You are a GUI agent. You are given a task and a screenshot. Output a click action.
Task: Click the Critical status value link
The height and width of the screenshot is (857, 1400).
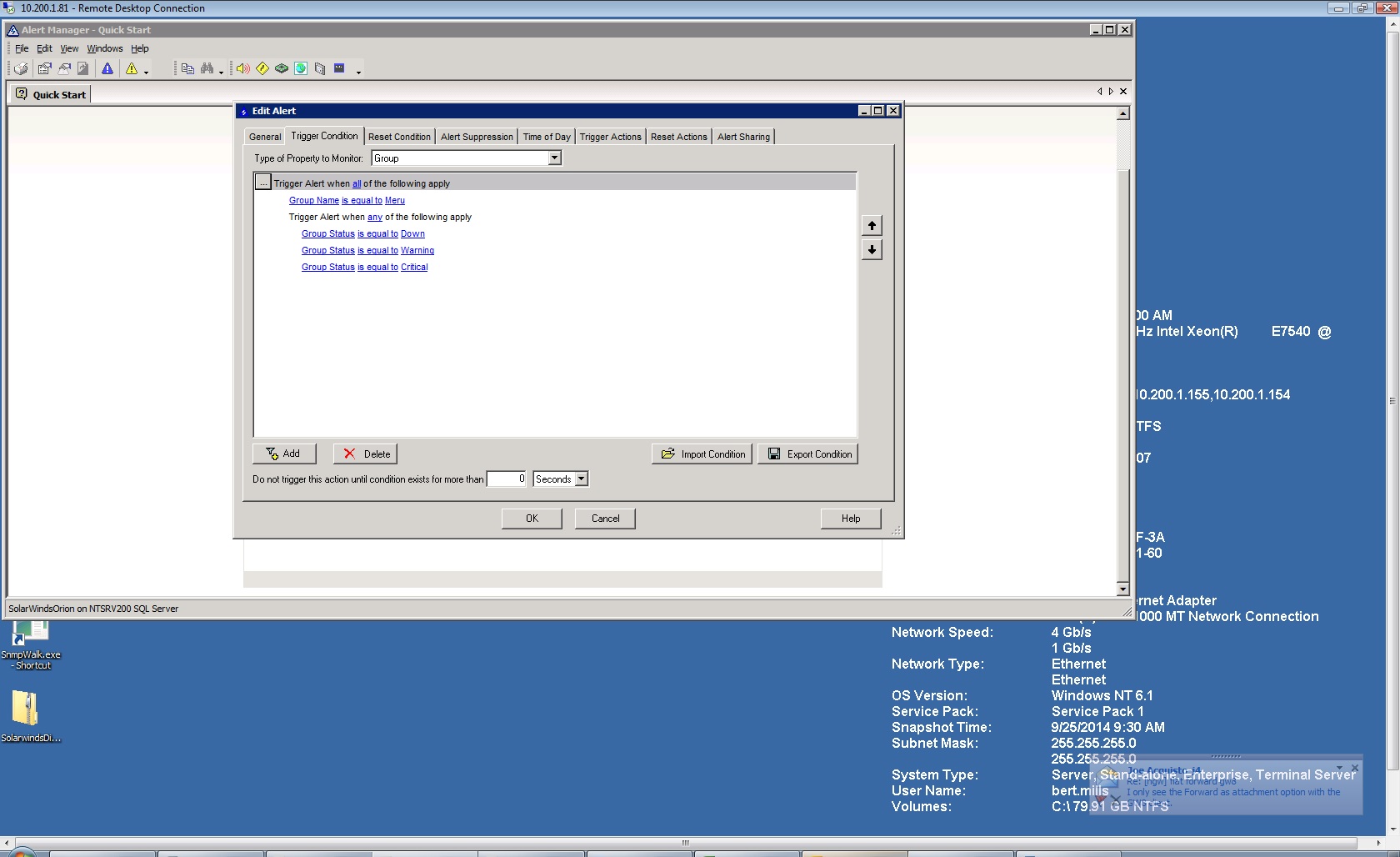pyautogui.click(x=414, y=267)
